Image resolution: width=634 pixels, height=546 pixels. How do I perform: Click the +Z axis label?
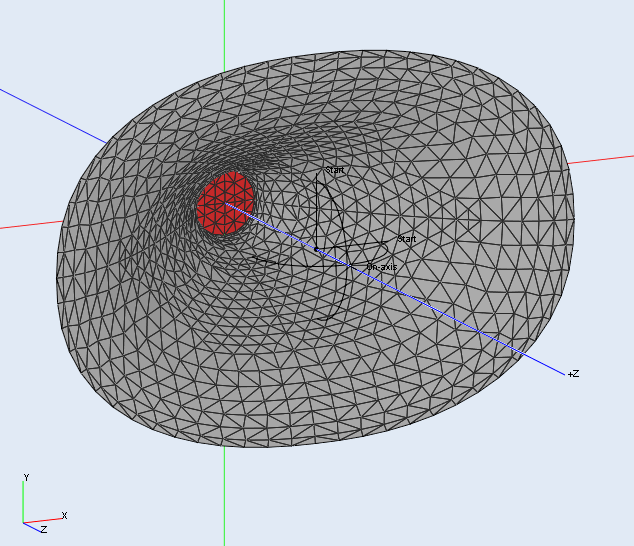pos(573,374)
